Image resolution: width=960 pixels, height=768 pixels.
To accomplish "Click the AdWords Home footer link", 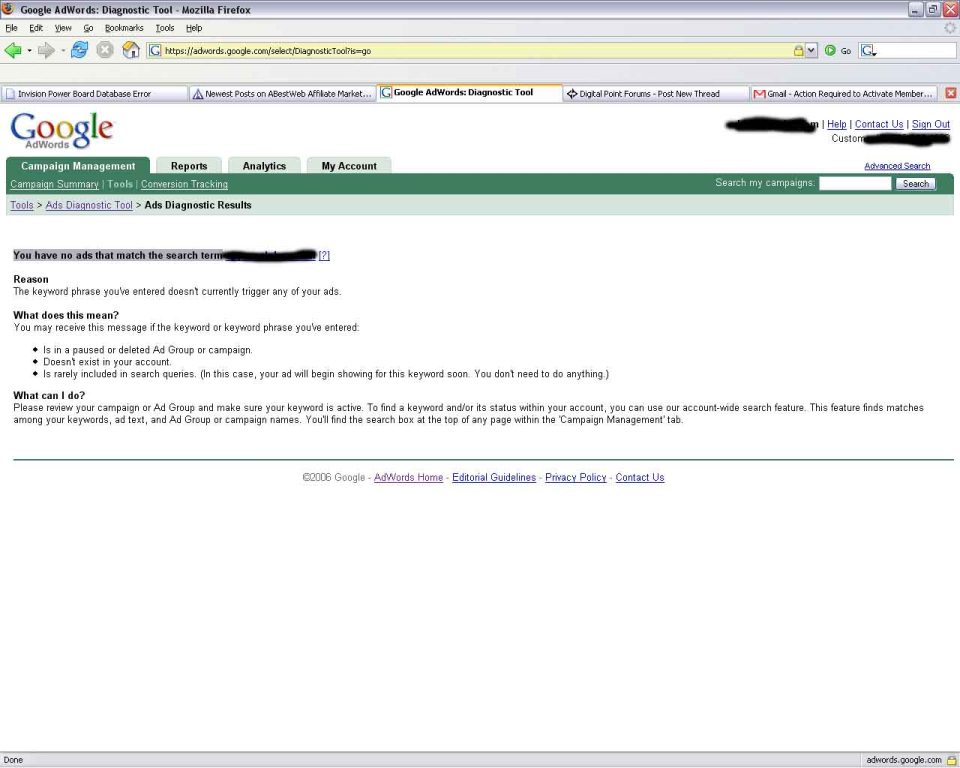I will point(408,478).
